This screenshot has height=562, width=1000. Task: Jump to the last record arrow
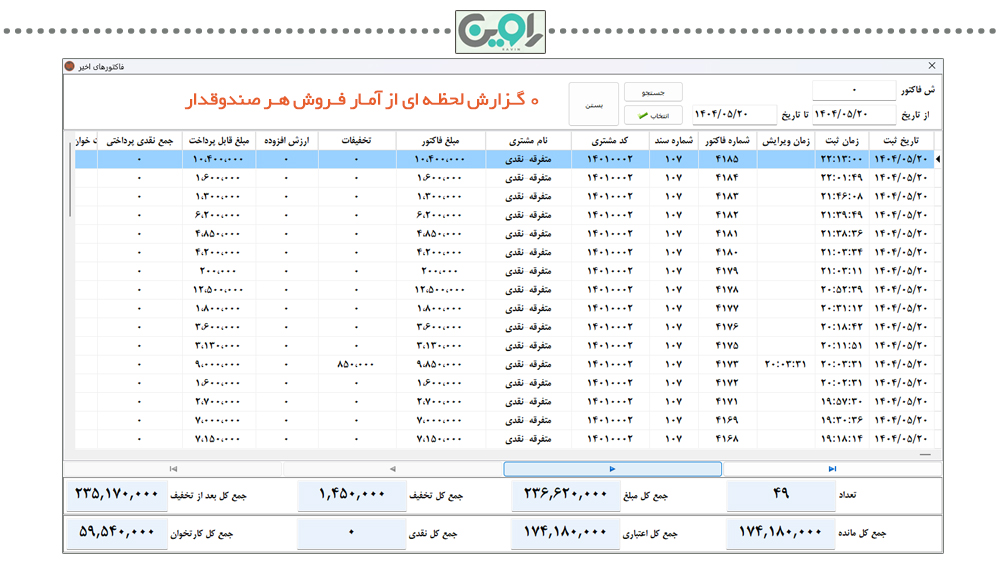(x=832, y=469)
